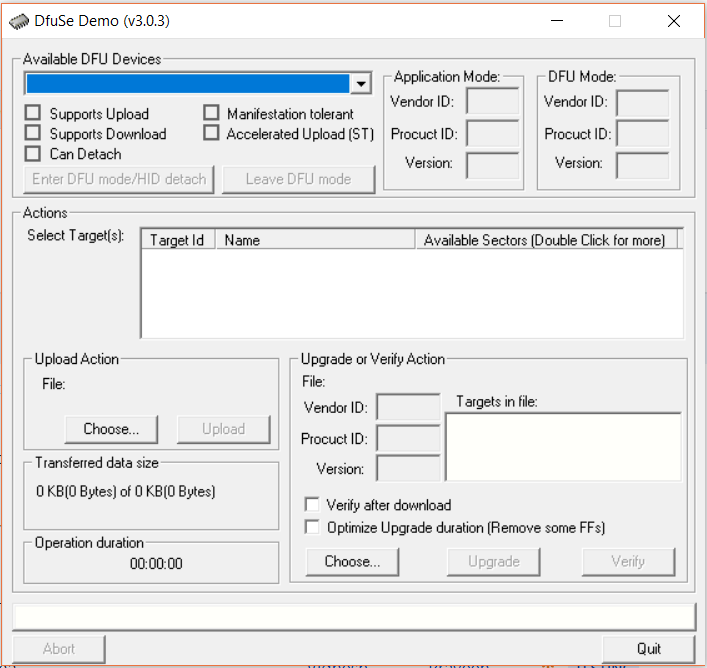Screen dimensions: 707x668
Task: Click the DFU Mode Version field
Action: tap(643, 165)
